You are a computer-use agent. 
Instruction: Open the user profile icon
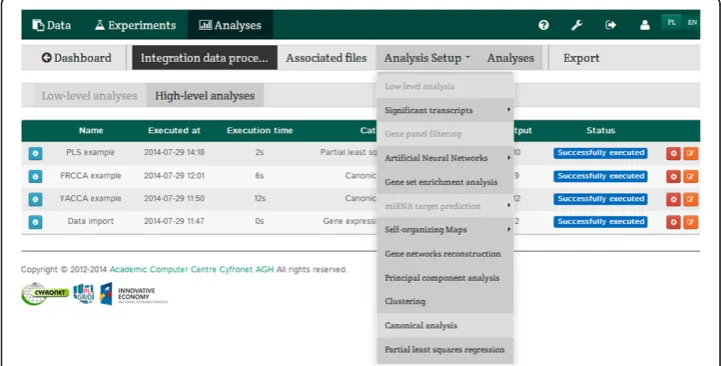pos(645,25)
